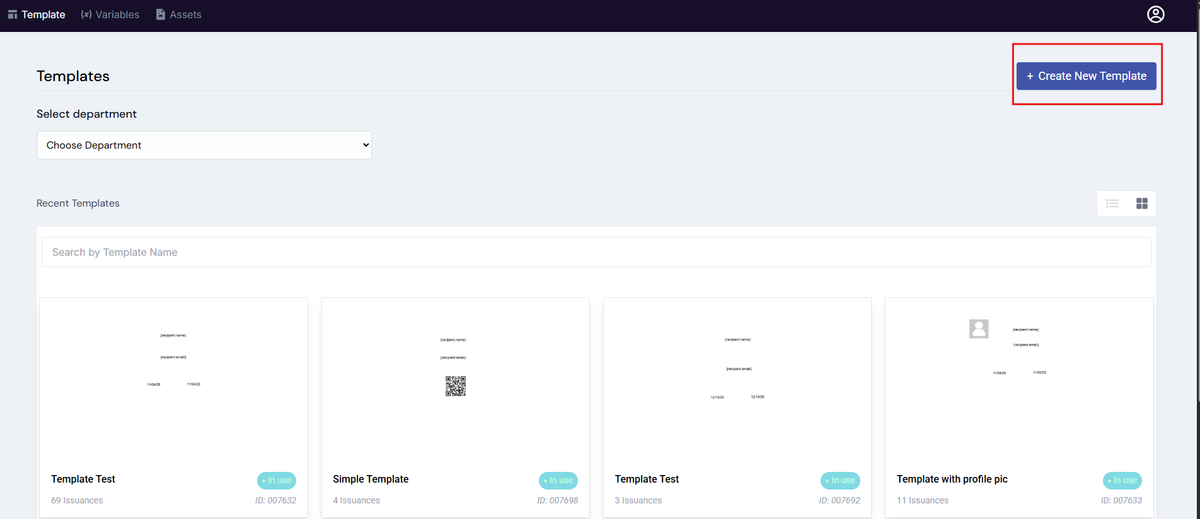Focus the Search by Template Name field
The height and width of the screenshot is (519, 1200).
point(596,252)
